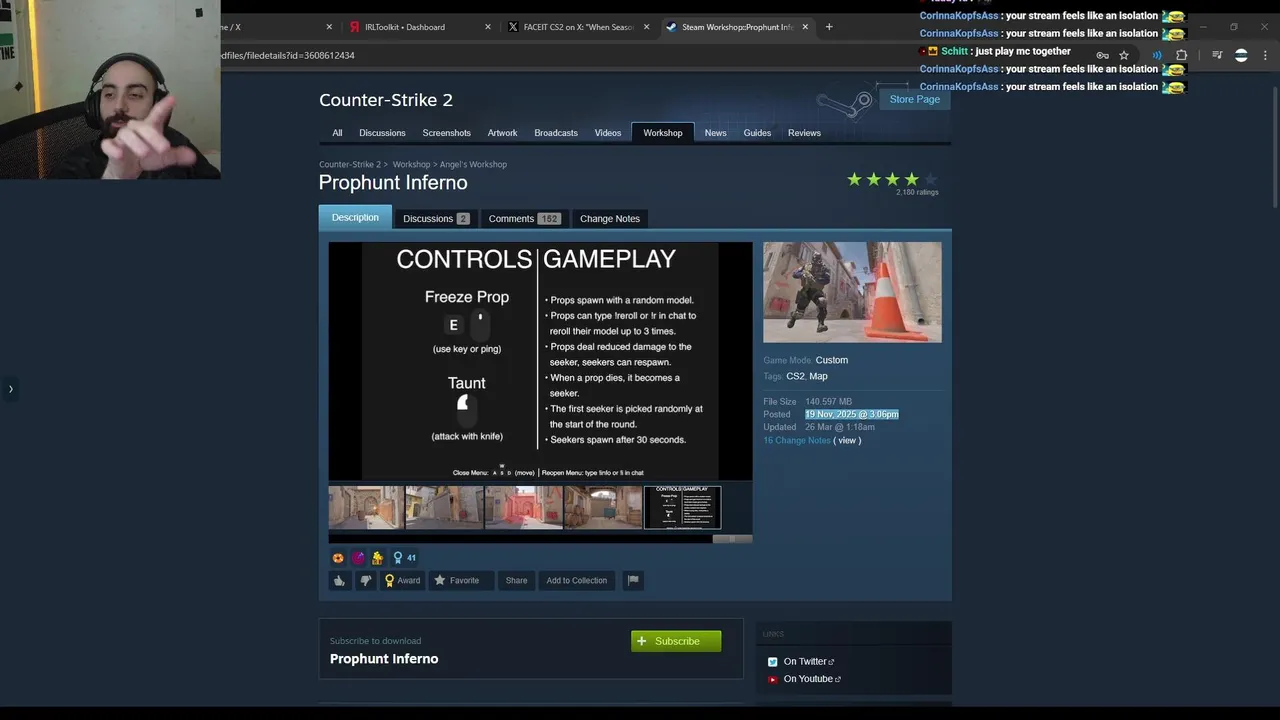The image size is (1280, 720).
Task: Open browser profile avatar icon
Action: [x=1241, y=55]
